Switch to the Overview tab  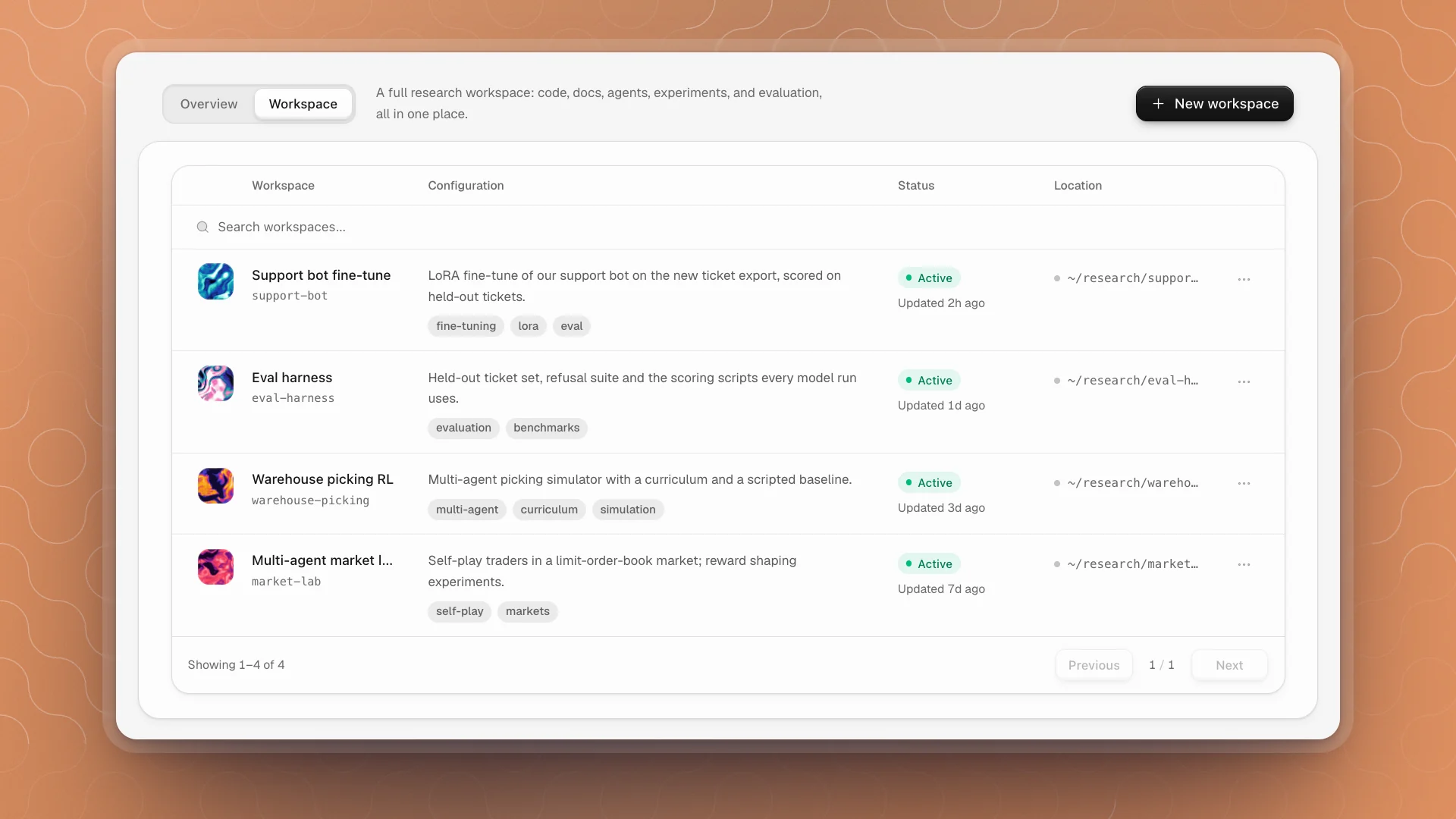pos(209,104)
